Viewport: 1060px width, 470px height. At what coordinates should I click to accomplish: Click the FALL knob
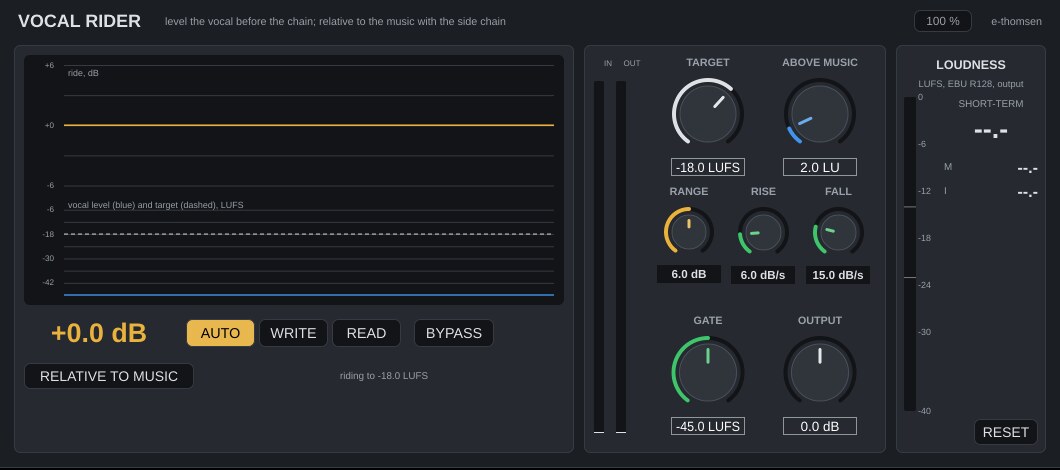[838, 232]
